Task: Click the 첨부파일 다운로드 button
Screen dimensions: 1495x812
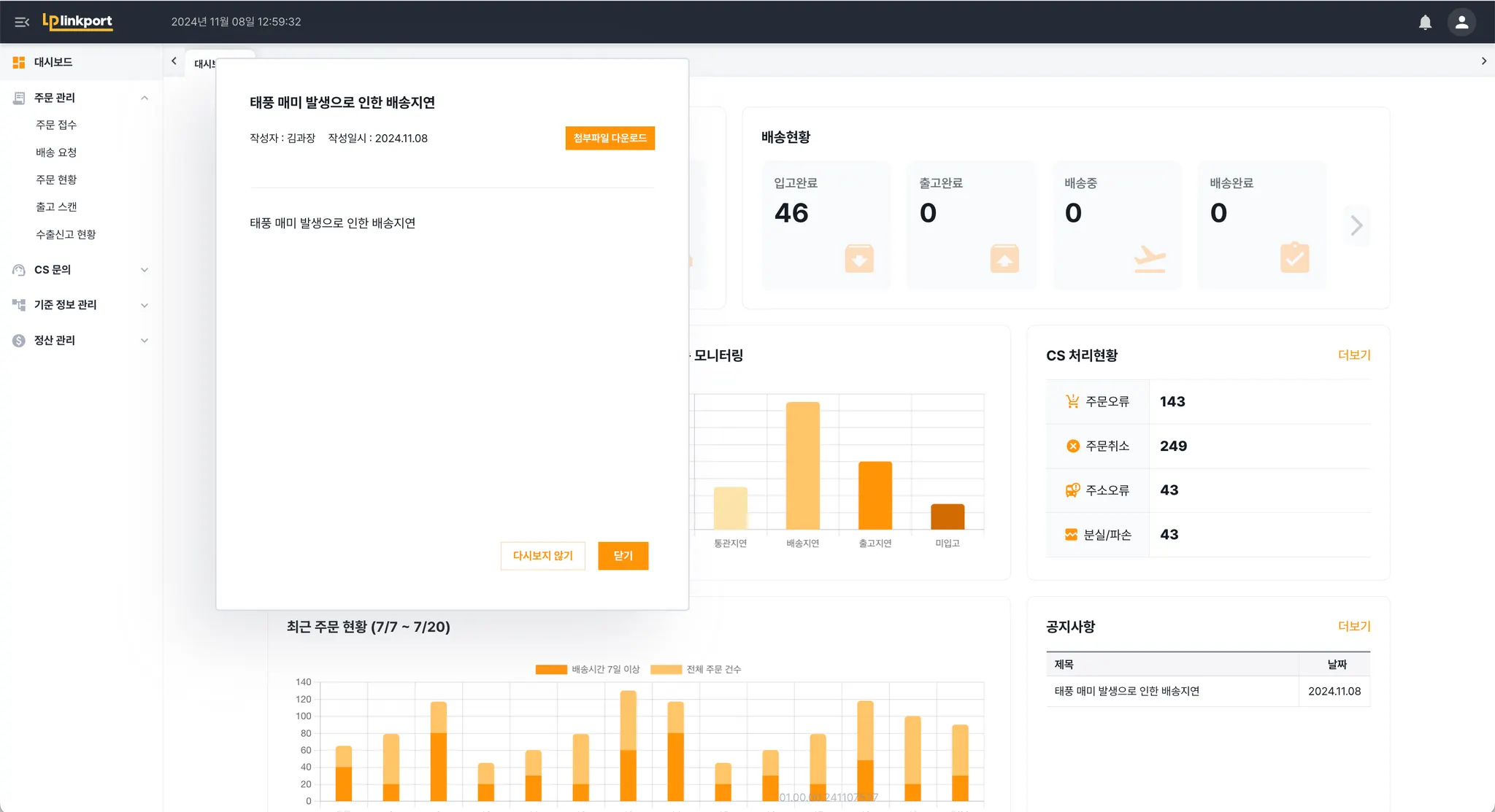Action: (x=610, y=138)
